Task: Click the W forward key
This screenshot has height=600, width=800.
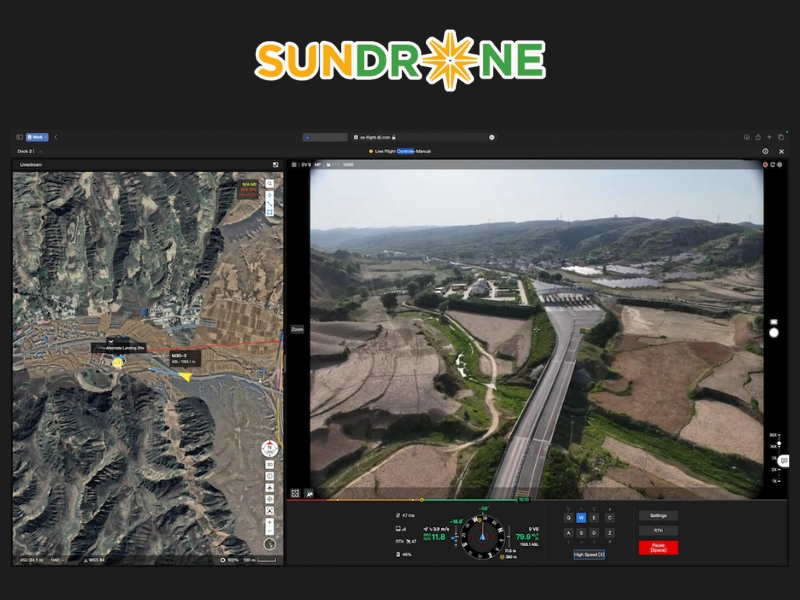Action: click(581, 518)
